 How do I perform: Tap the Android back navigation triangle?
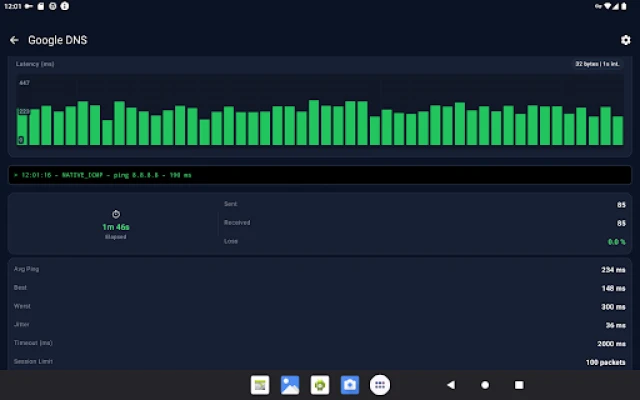(451, 385)
